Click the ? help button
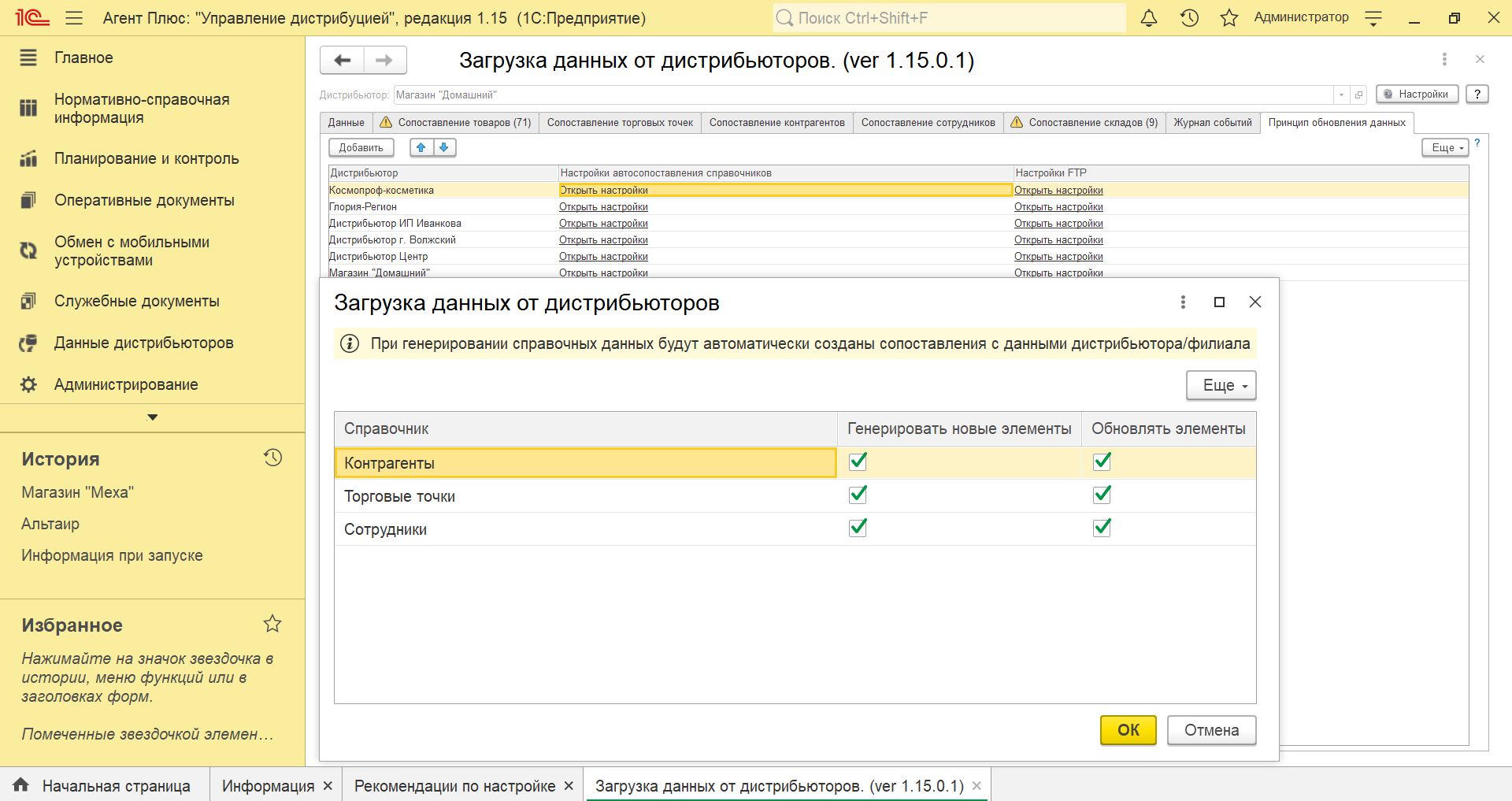This screenshot has width=1512, height=801. [1477, 94]
